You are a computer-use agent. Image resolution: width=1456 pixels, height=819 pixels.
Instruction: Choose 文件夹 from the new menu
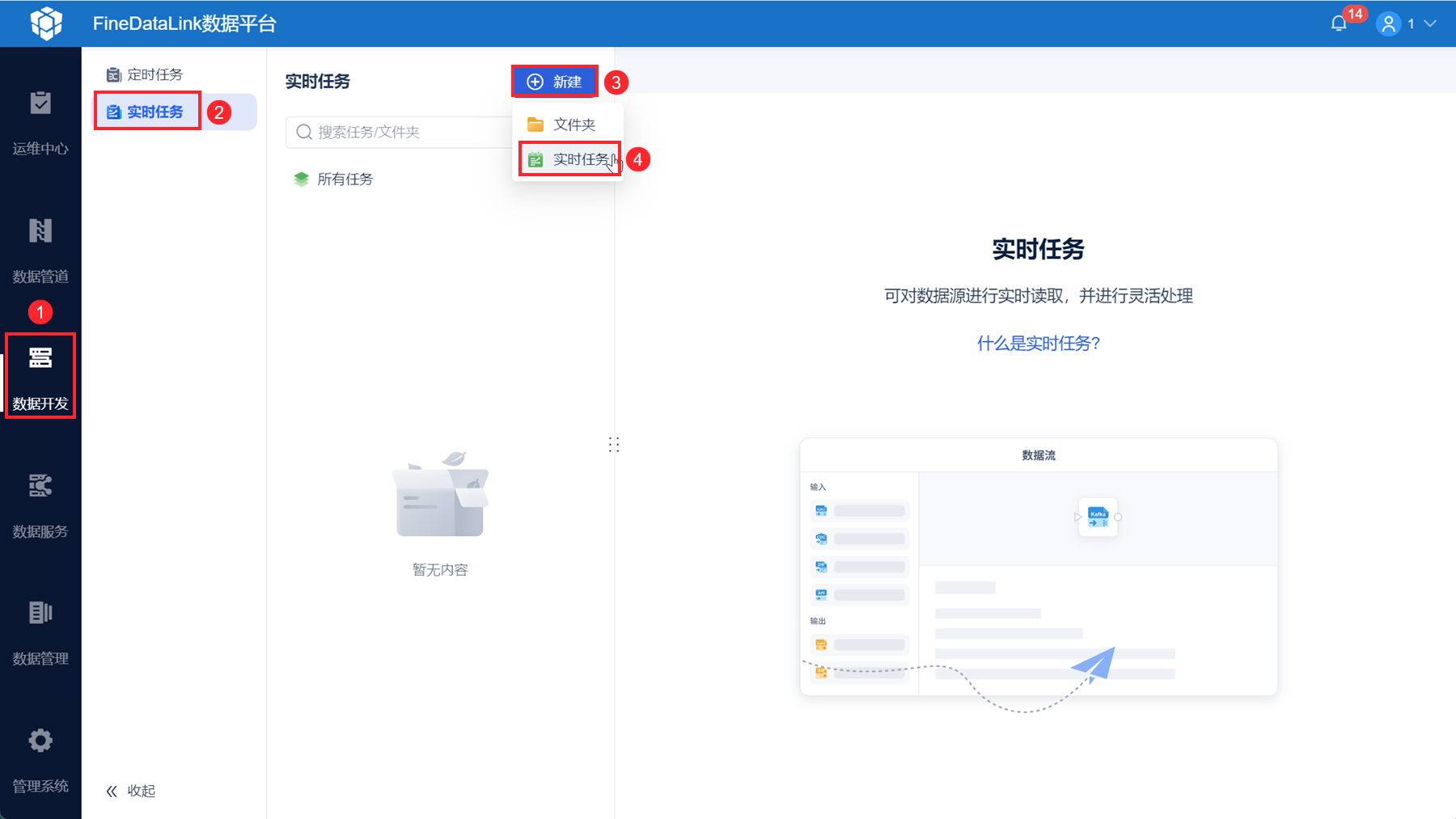coord(568,125)
